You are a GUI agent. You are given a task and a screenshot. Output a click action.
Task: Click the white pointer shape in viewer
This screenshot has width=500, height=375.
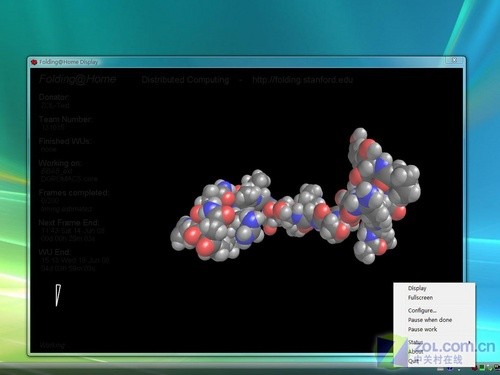pyautogui.click(x=58, y=295)
